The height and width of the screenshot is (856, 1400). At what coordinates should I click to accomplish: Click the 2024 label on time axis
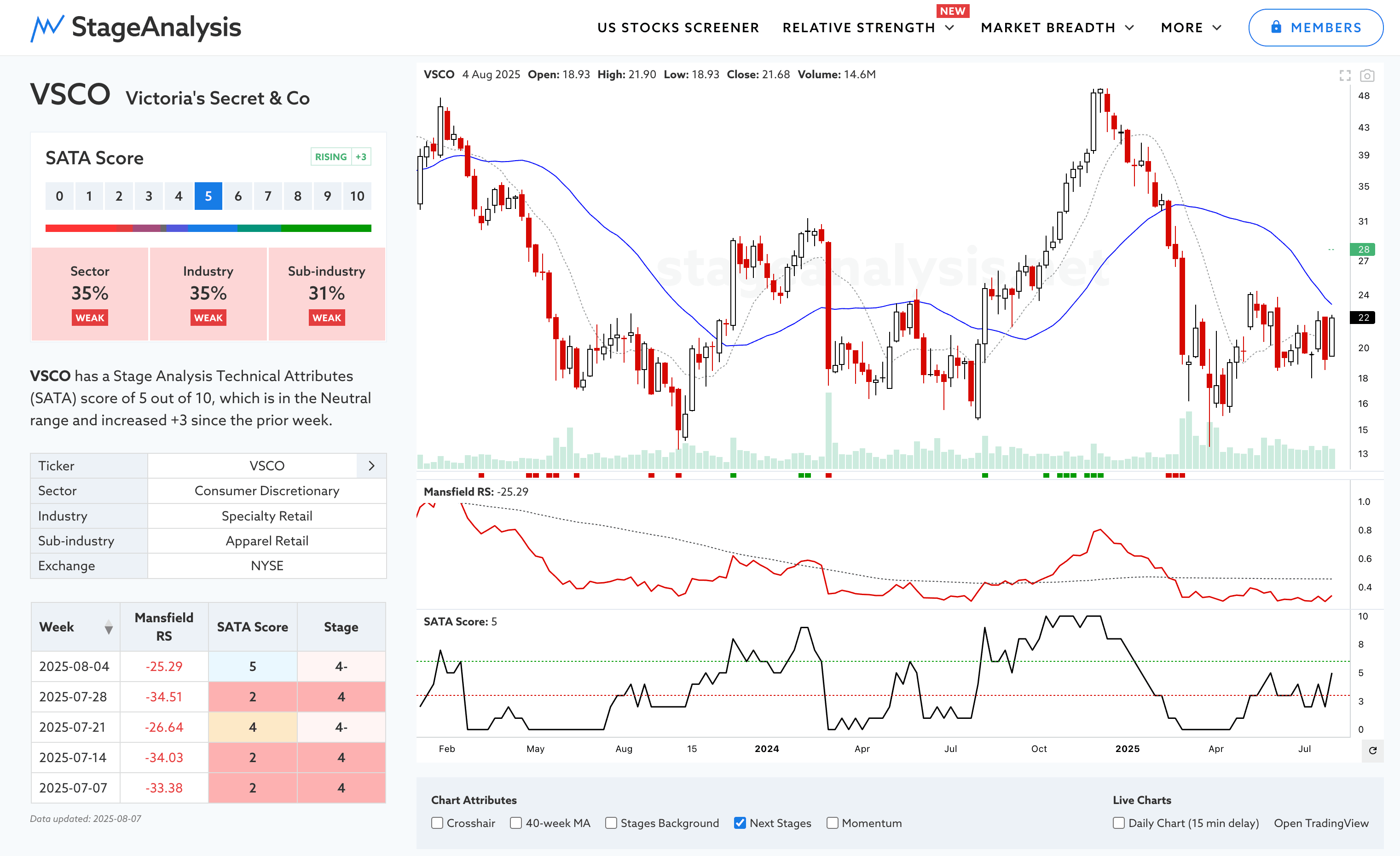pyautogui.click(x=766, y=749)
